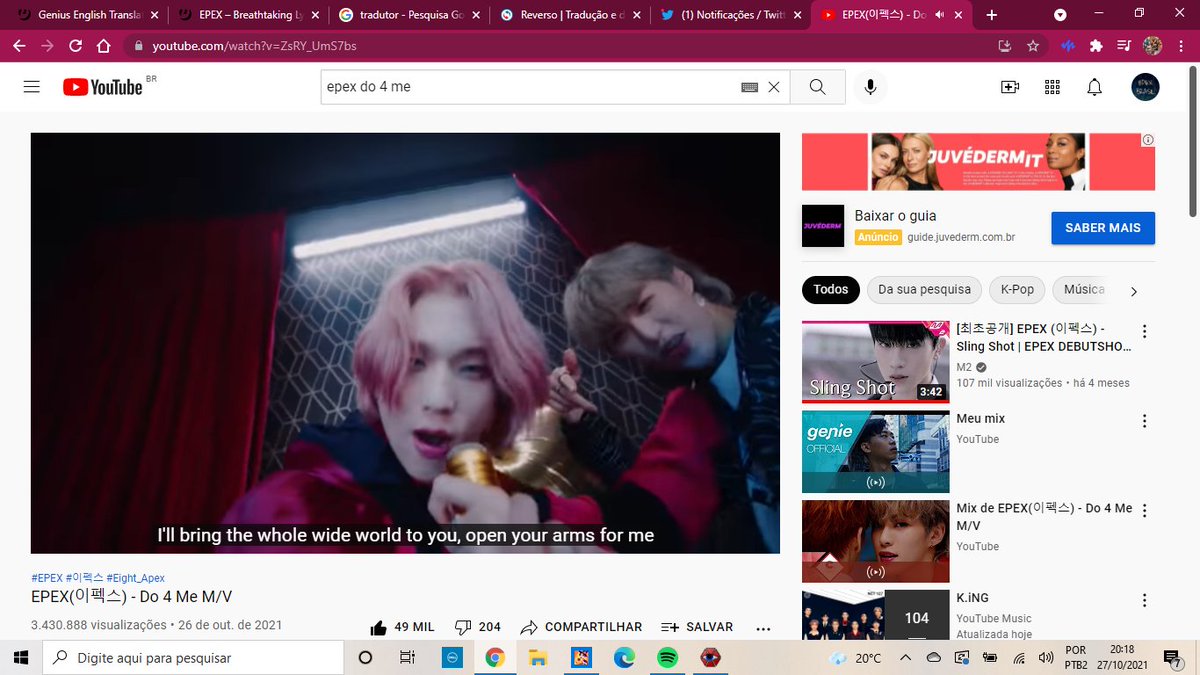Select the Música filter chip
The width and height of the screenshot is (1200, 675).
coord(1084,290)
